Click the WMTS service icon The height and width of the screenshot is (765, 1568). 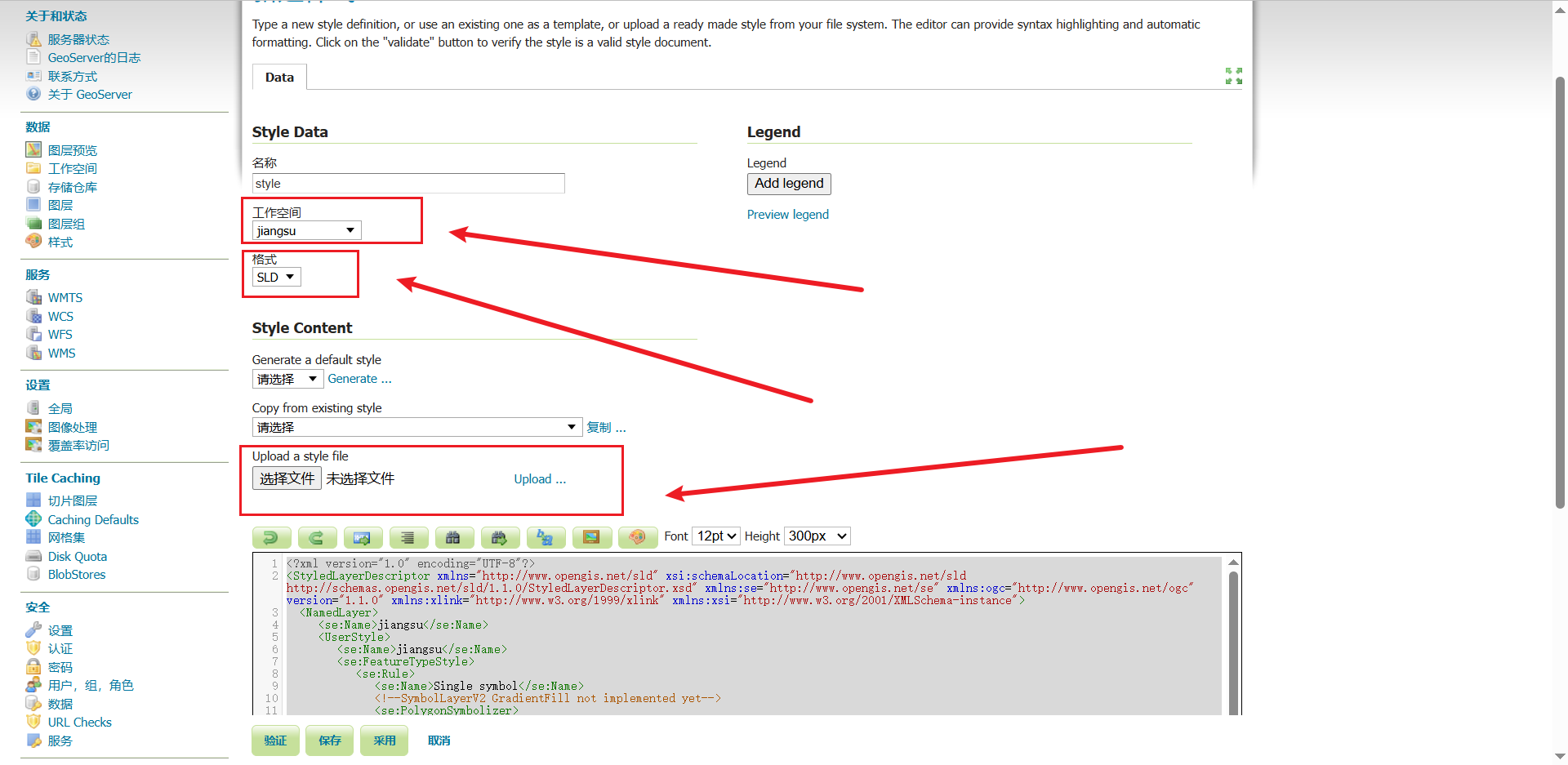tap(33, 297)
